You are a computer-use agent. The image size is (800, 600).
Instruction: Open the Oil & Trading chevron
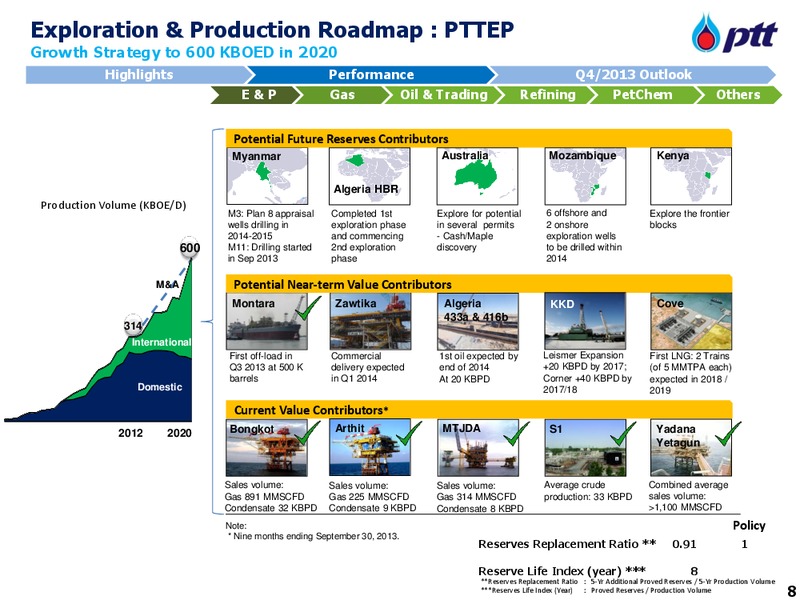click(443, 95)
